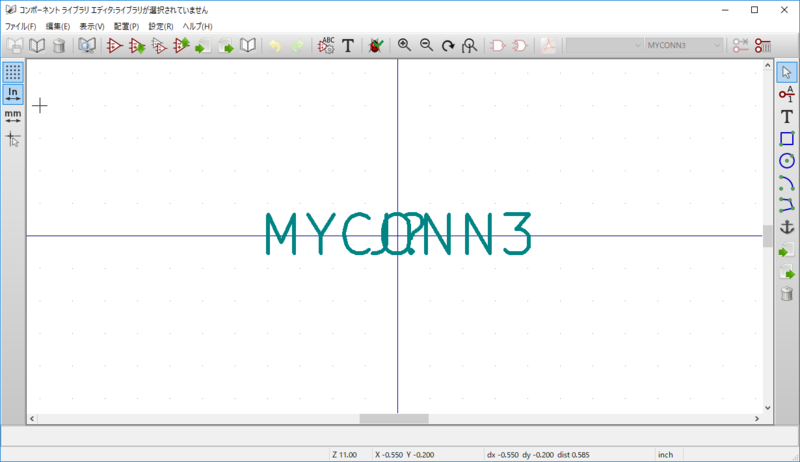Image resolution: width=800 pixels, height=462 pixels.
Task: Select the arrow pointer tool
Action: (x=787, y=72)
